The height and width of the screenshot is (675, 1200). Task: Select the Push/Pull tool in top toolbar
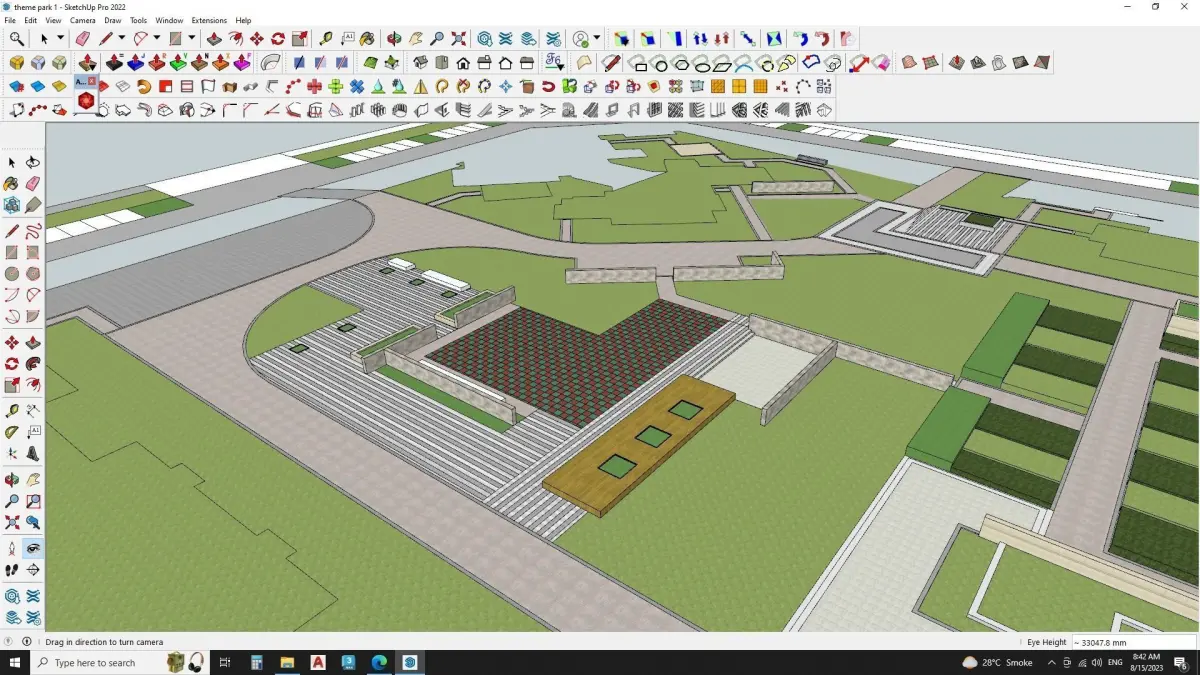click(x=213, y=39)
